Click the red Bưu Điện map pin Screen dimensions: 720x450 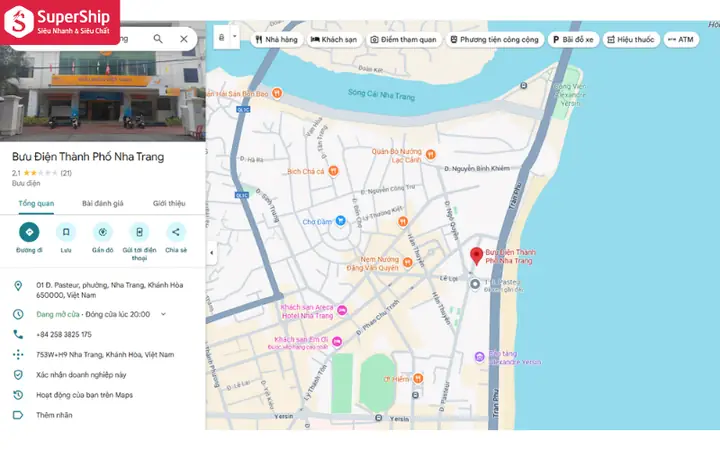pos(477,256)
